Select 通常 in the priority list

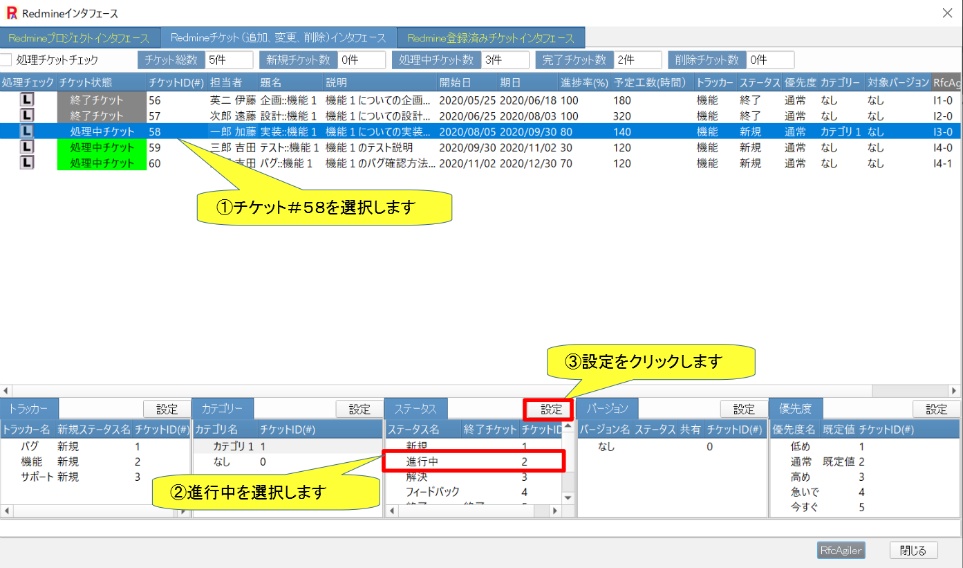click(865, 461)
